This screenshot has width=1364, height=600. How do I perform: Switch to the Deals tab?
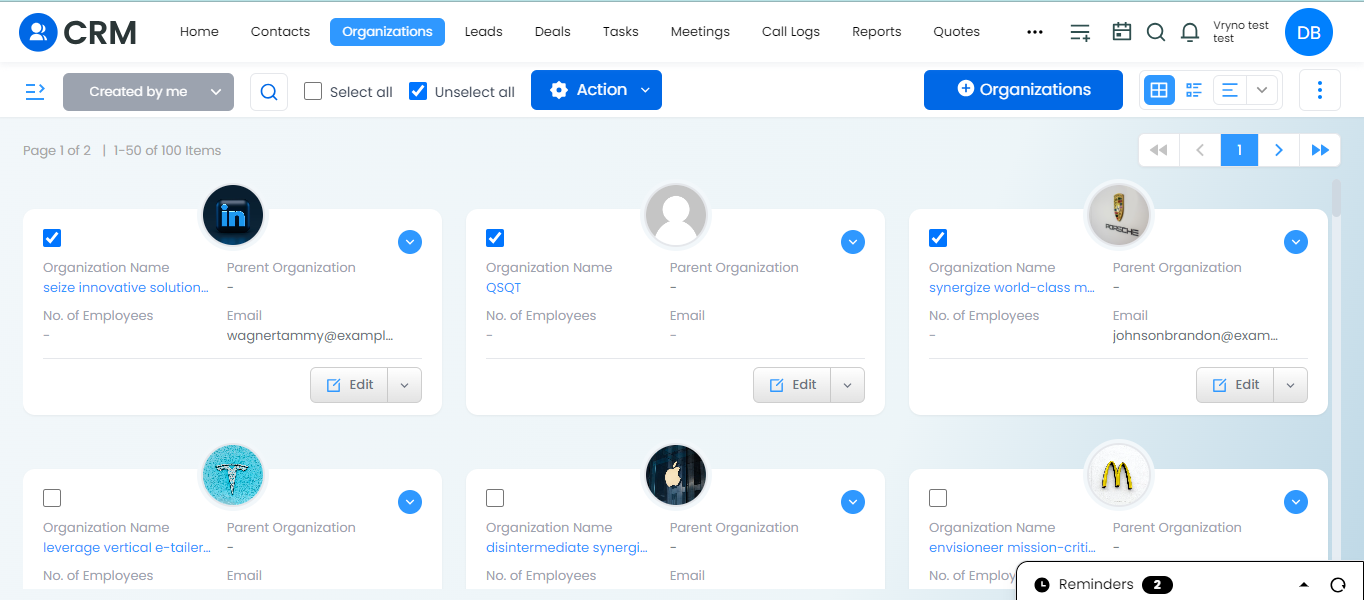(x=553, y=32)
